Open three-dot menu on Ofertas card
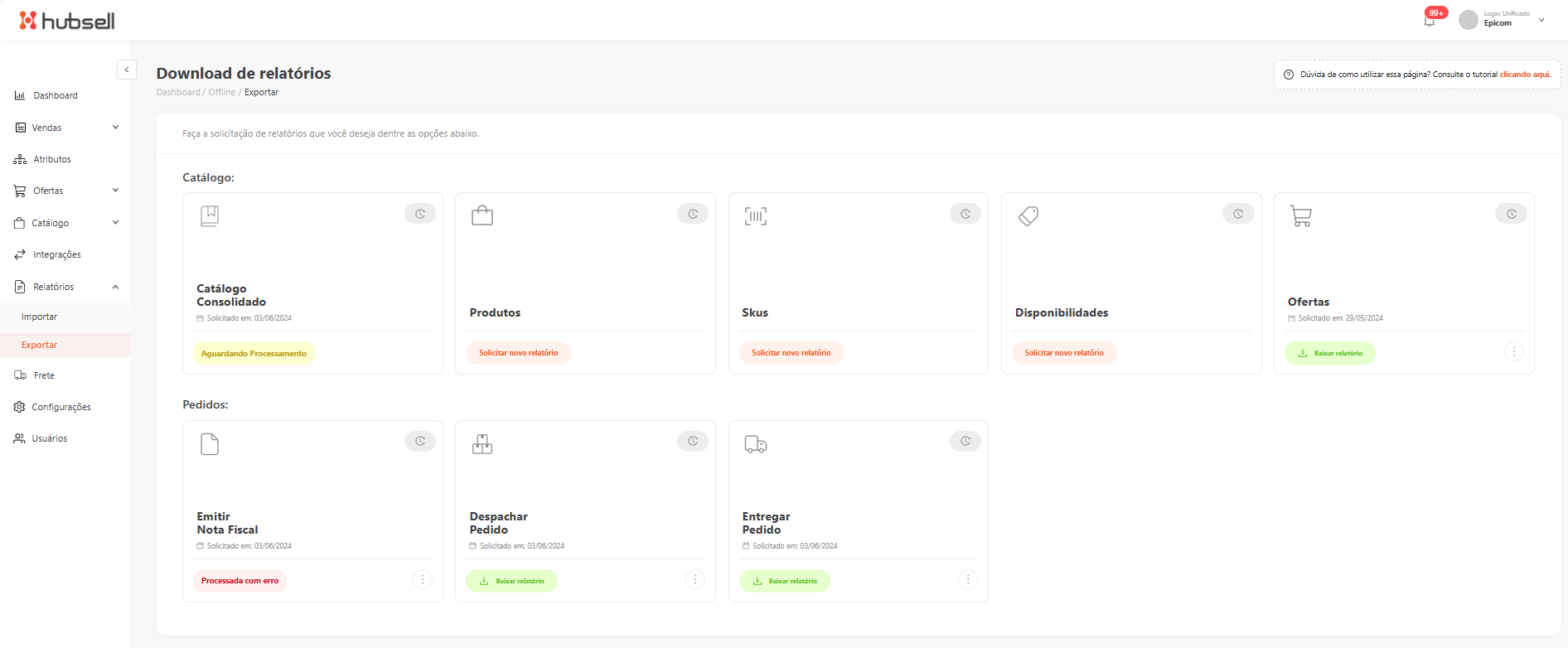 point(1513,352)
